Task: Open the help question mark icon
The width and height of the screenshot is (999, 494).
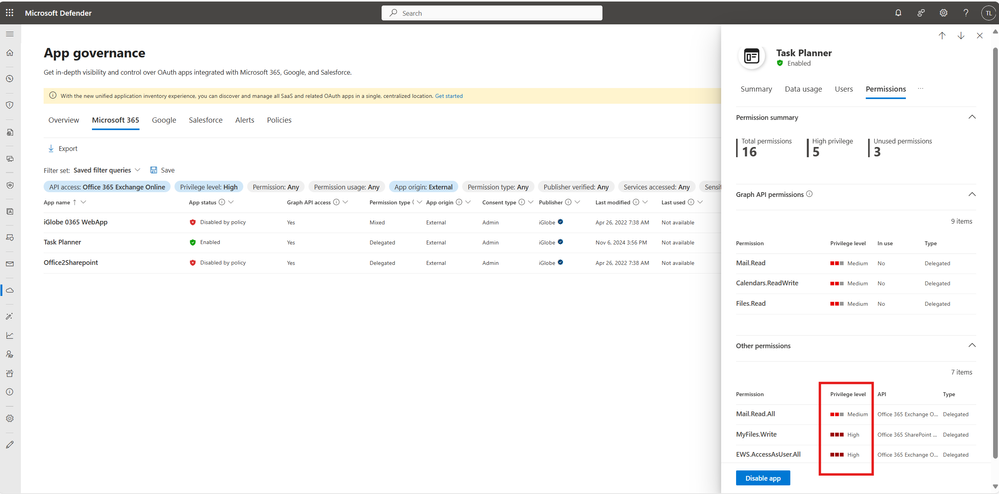Action: pyautogui.click(x=966, y=13)
